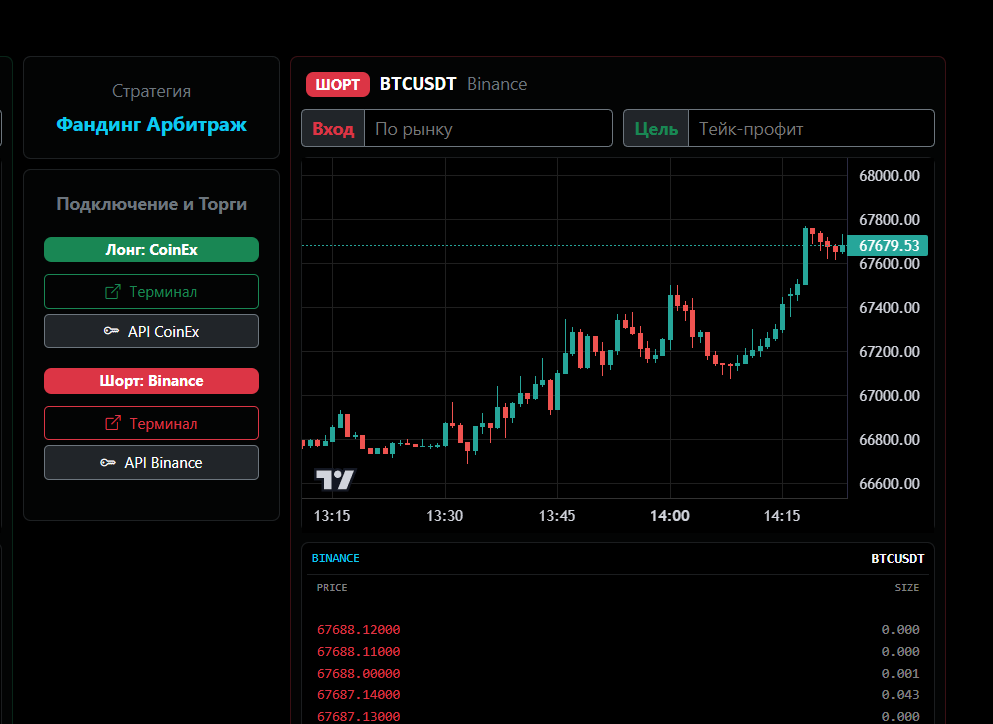Click the 13:45 time axis label

click(x=557, y=516)
